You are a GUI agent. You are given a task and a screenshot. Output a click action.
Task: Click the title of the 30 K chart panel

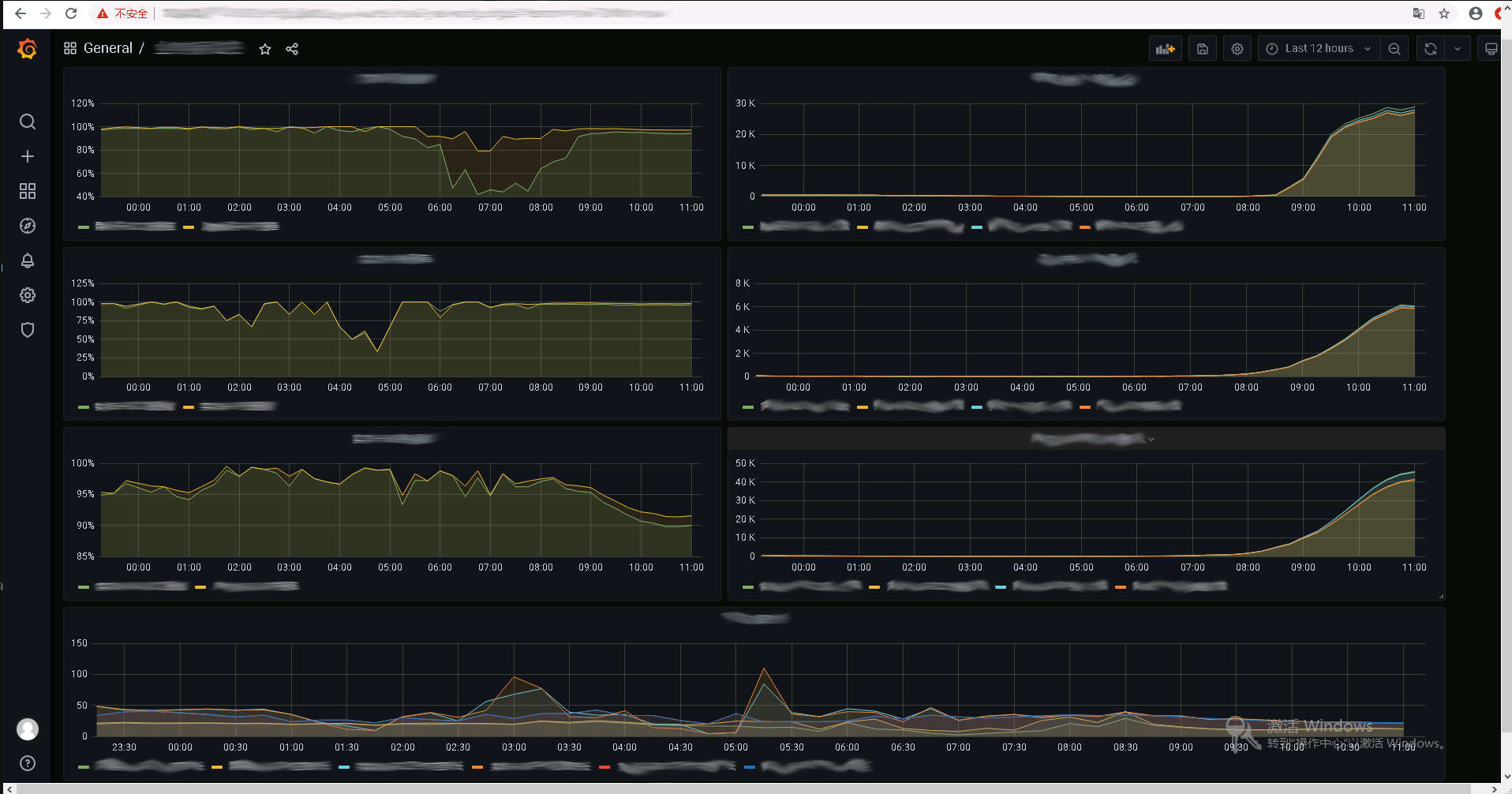(1084, 78)
